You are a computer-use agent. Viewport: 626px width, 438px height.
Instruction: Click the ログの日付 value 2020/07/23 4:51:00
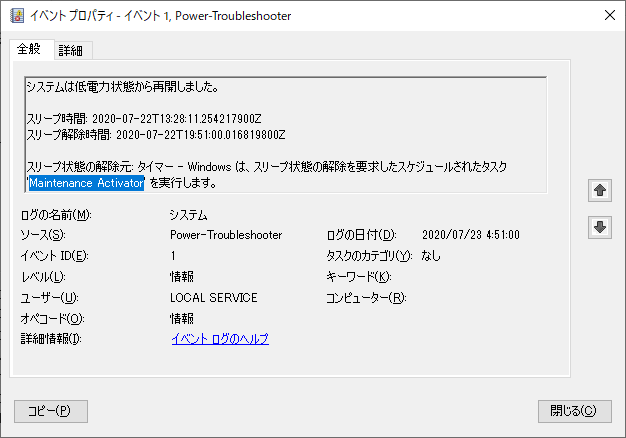(470, 235)
